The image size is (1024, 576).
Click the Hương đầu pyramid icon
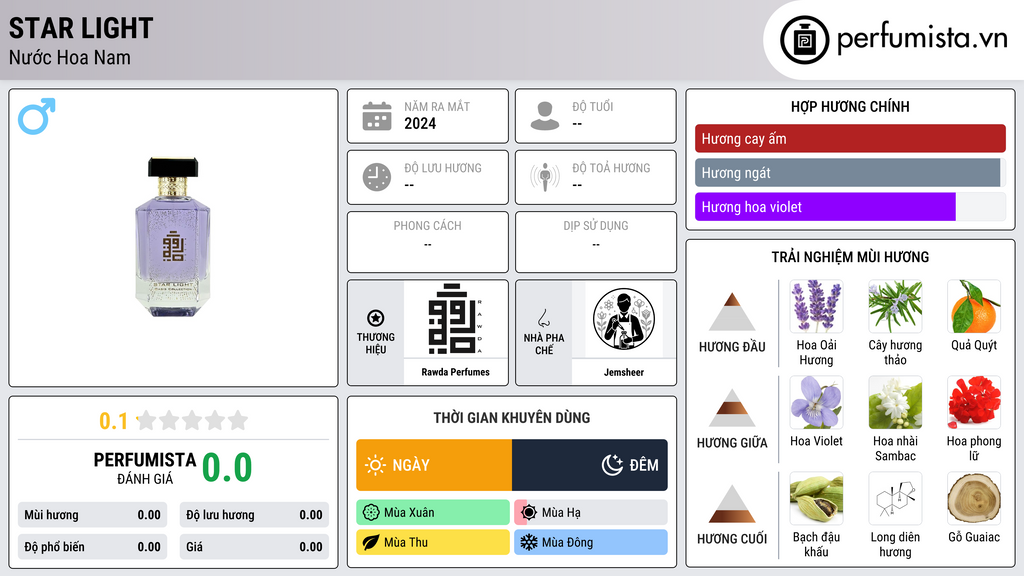coord(732,312)
